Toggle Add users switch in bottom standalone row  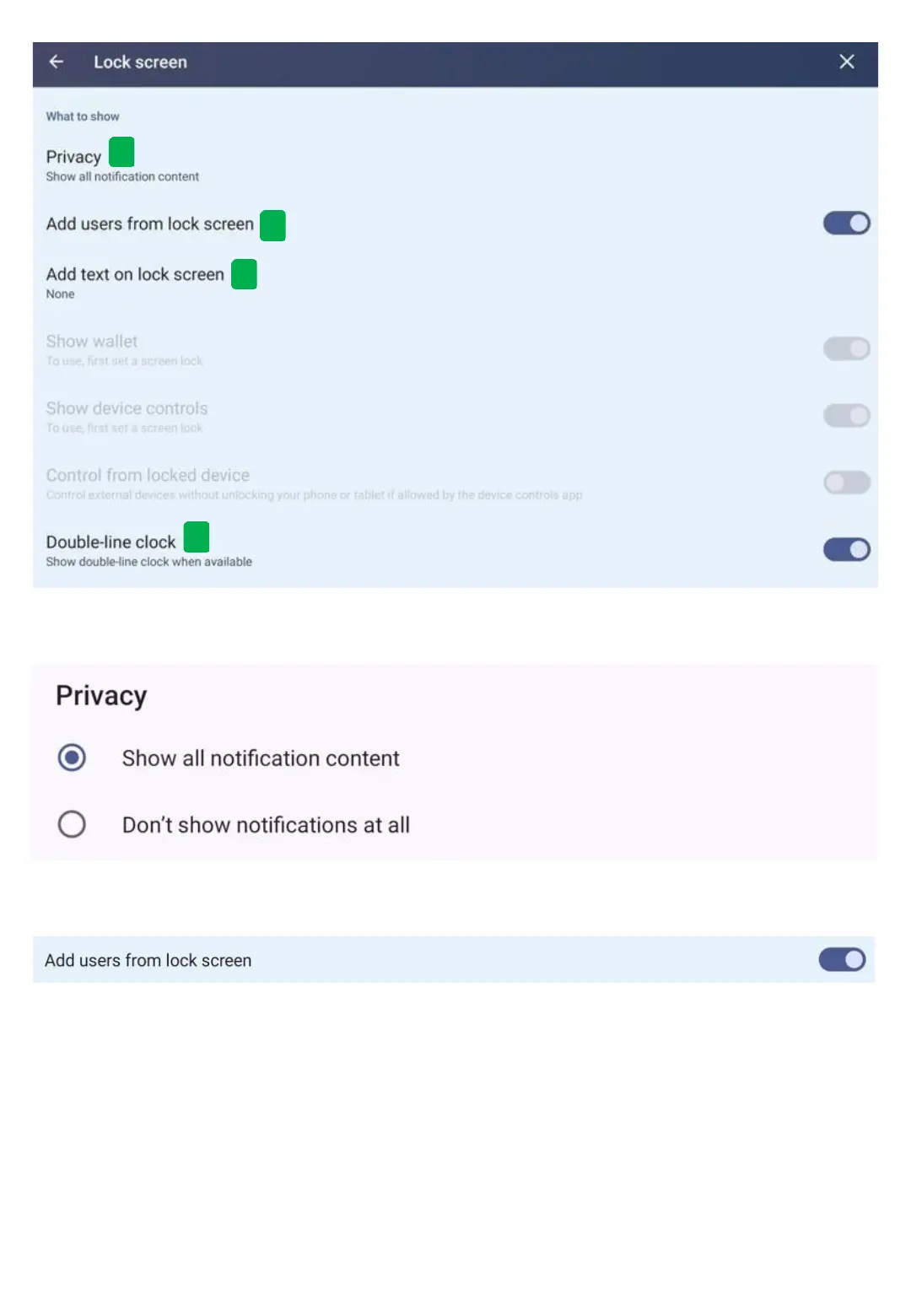click(842, 960)
